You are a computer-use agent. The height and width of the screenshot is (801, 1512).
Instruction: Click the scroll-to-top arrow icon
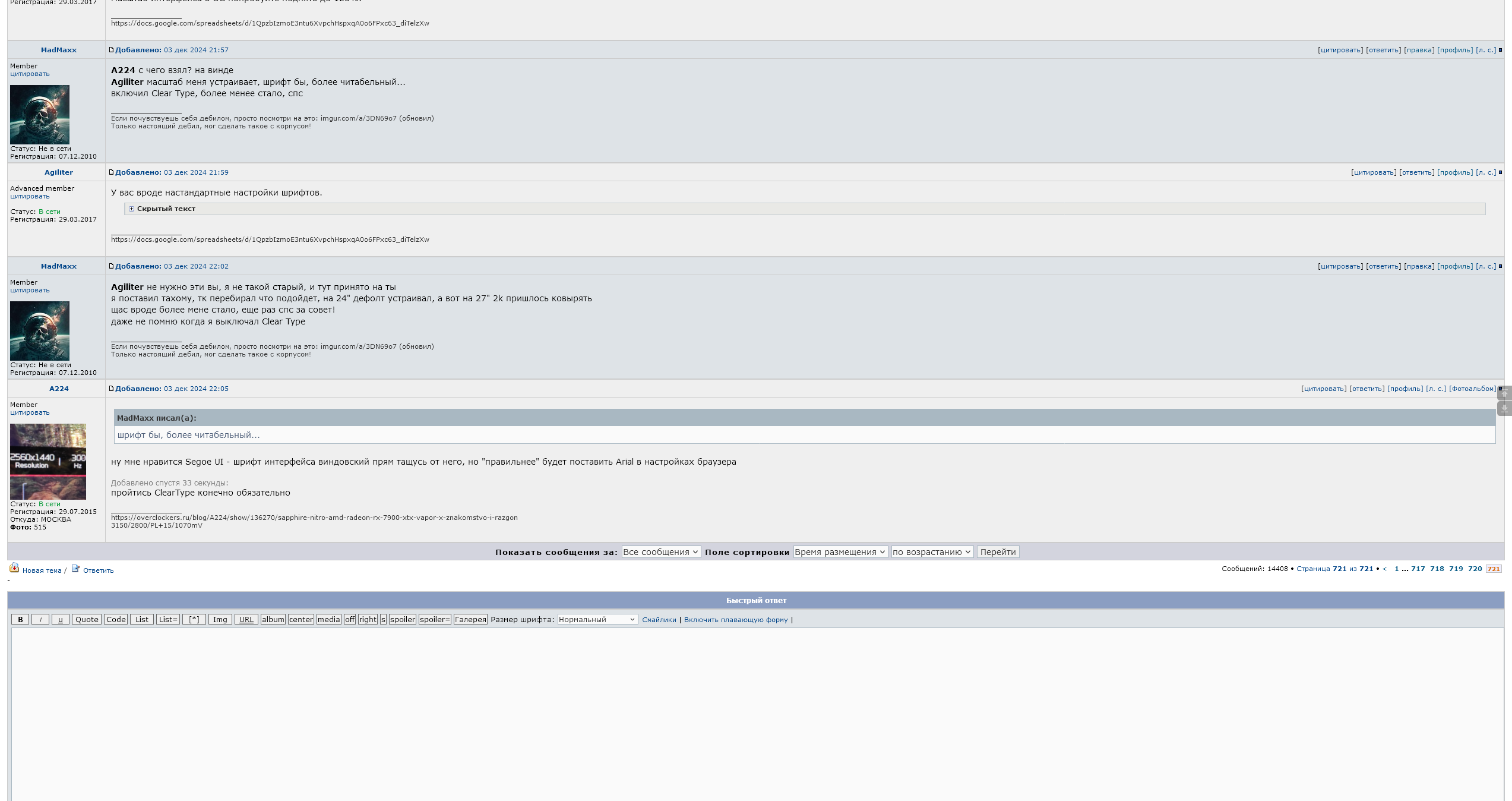(1504, 393)
